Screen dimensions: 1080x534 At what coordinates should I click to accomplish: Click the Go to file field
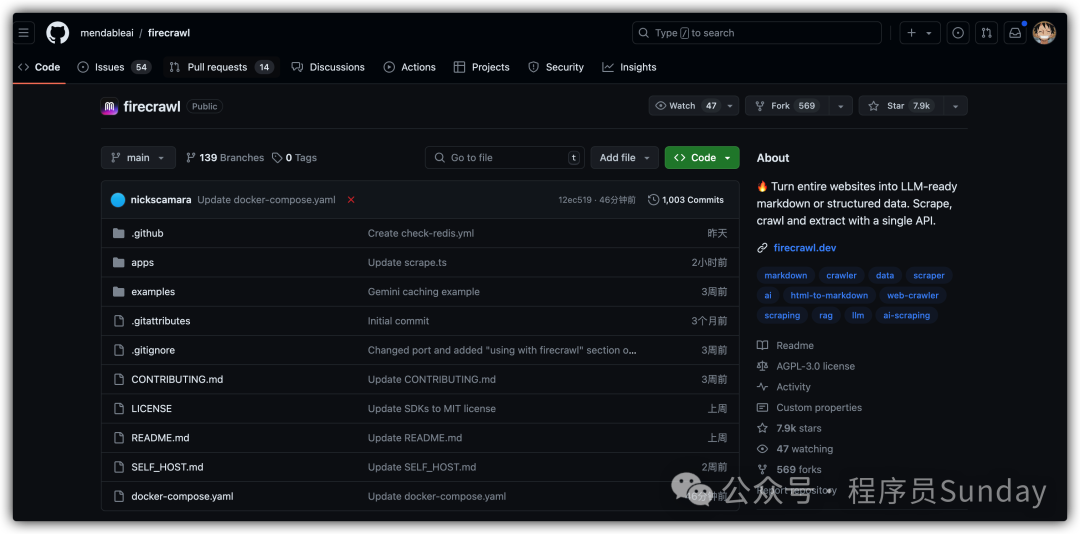coord(505,158)
